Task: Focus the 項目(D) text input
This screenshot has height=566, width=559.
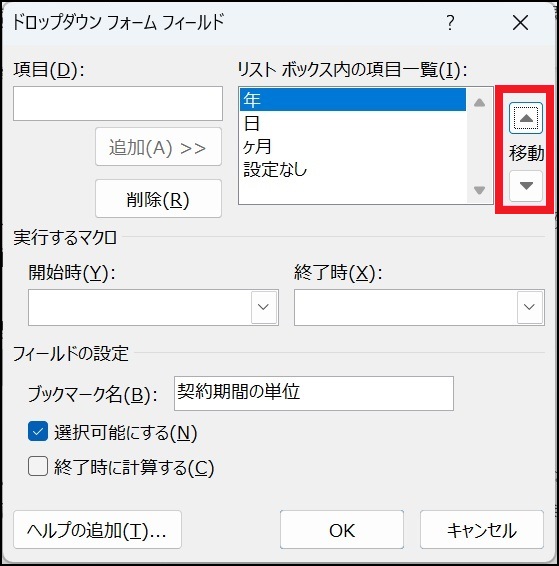Action: [118, 104]
